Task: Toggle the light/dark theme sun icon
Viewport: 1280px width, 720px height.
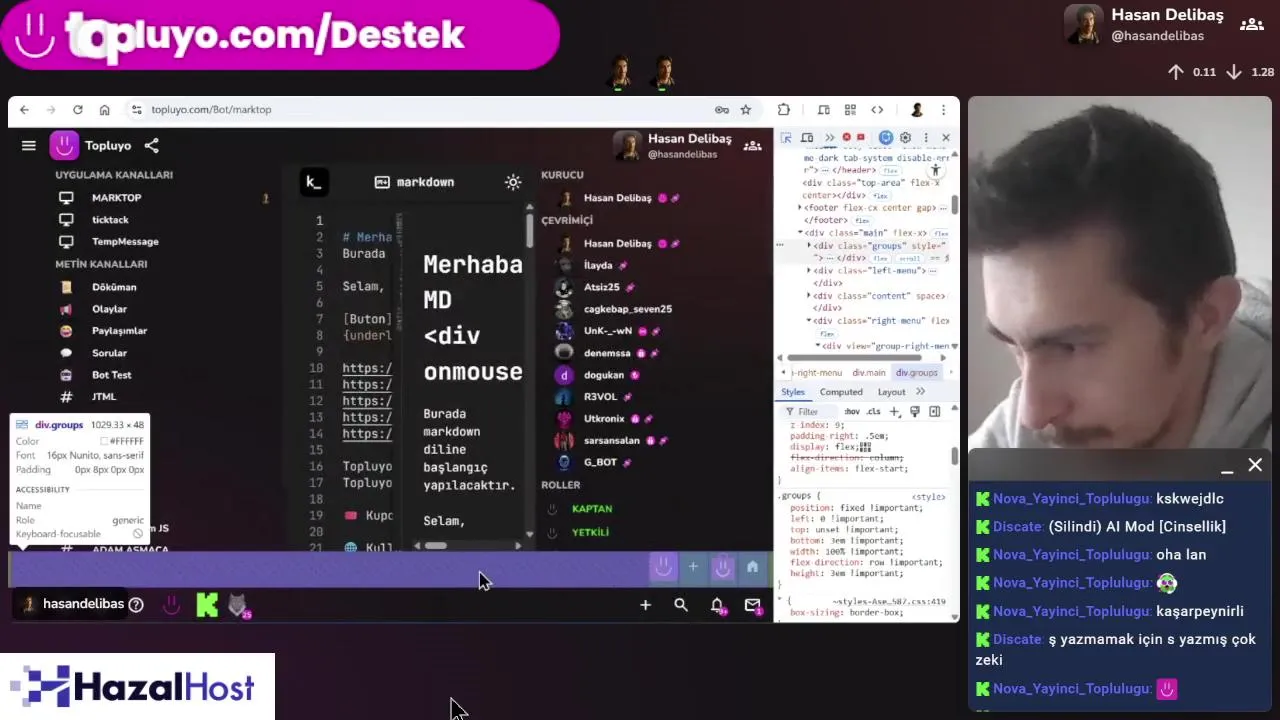Action: pos(513,182)
